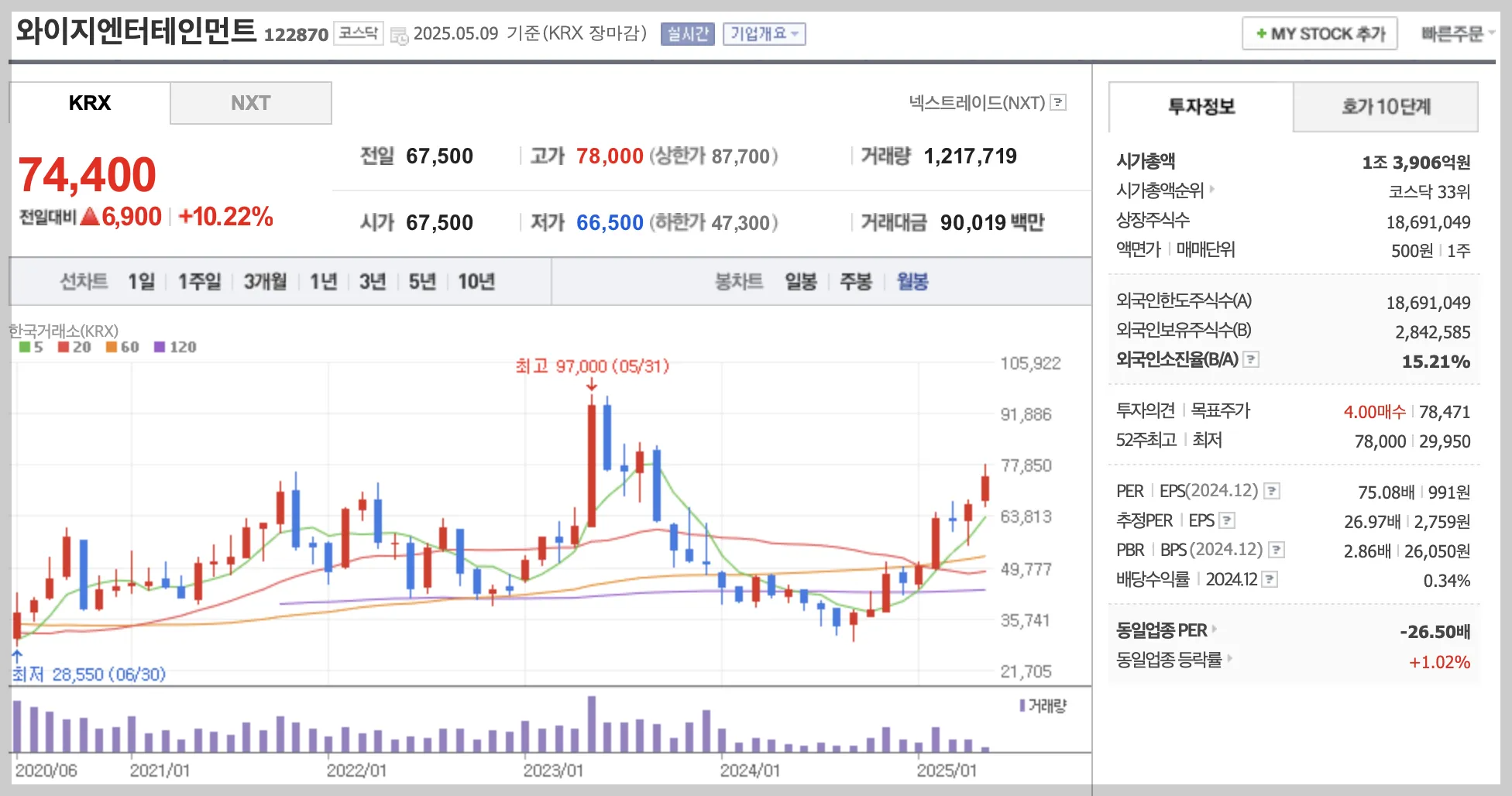Select the 투자정보 tab
1512x796 pixels.
[x=1201, y=107]
